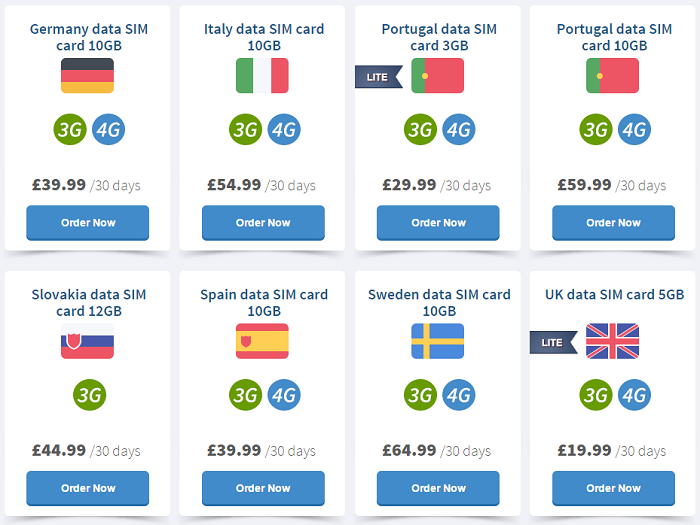Click the Sweden flag icon
Viewport: 700px width, 525px height.
(438, 341)
